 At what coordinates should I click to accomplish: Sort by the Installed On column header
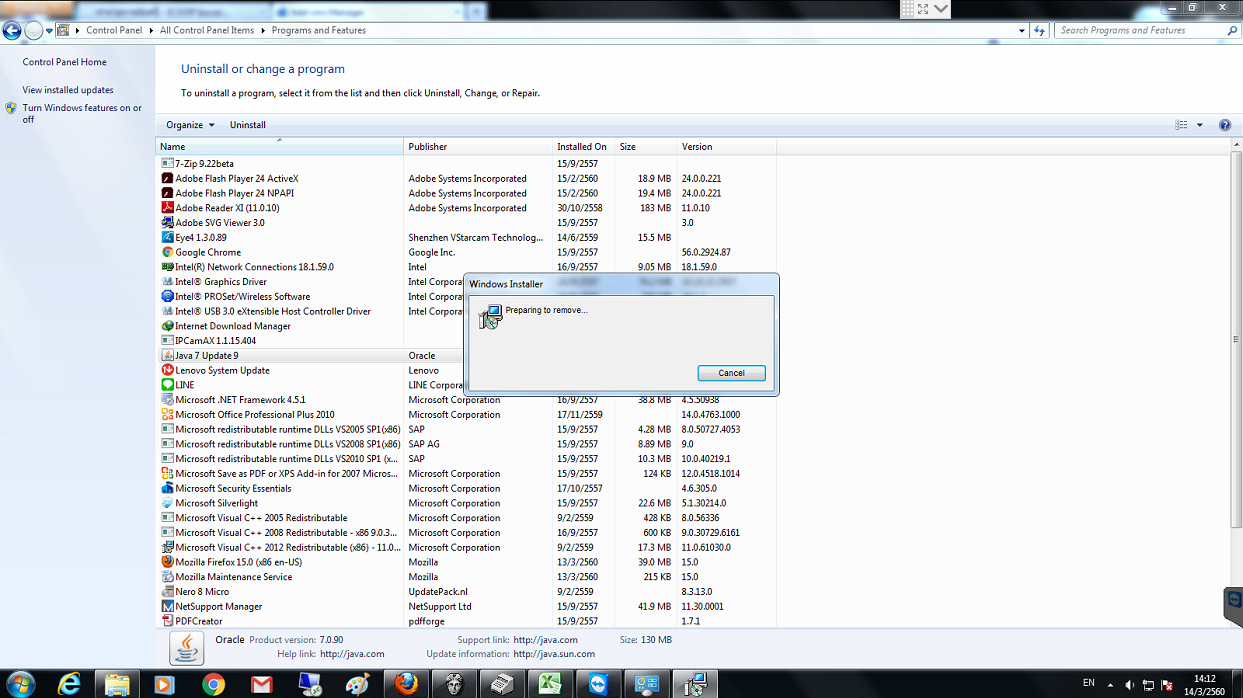(584, 146)
